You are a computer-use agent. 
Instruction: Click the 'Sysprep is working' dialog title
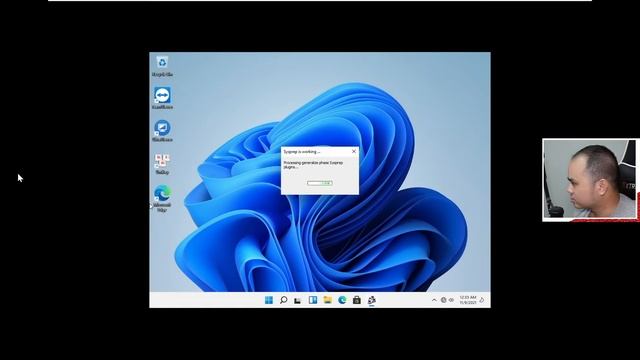(x=302, y=151)
